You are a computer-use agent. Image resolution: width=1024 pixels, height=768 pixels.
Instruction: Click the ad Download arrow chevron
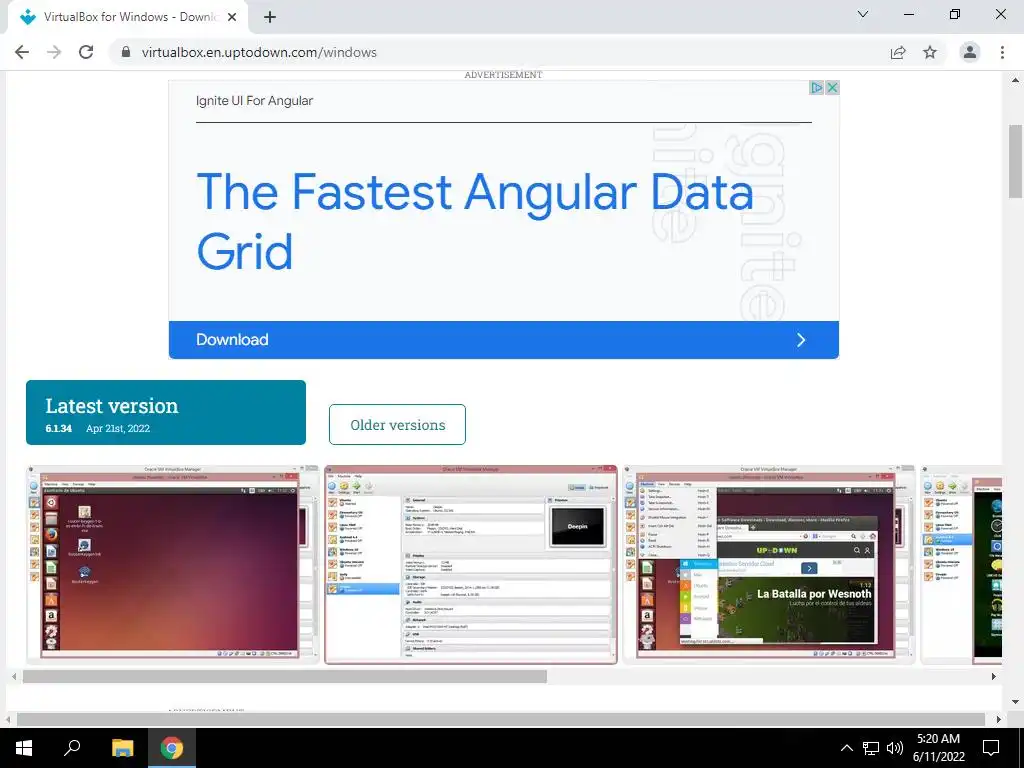click(x=801, y=340)
